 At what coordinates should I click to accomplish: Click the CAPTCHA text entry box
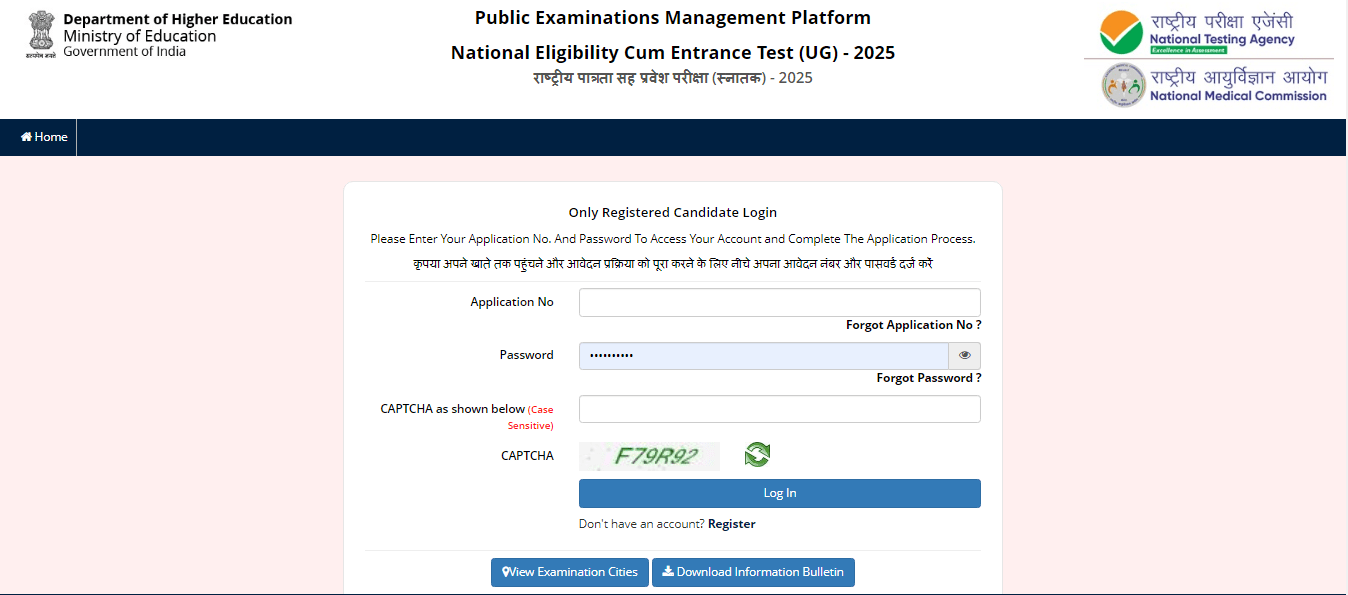779,409
